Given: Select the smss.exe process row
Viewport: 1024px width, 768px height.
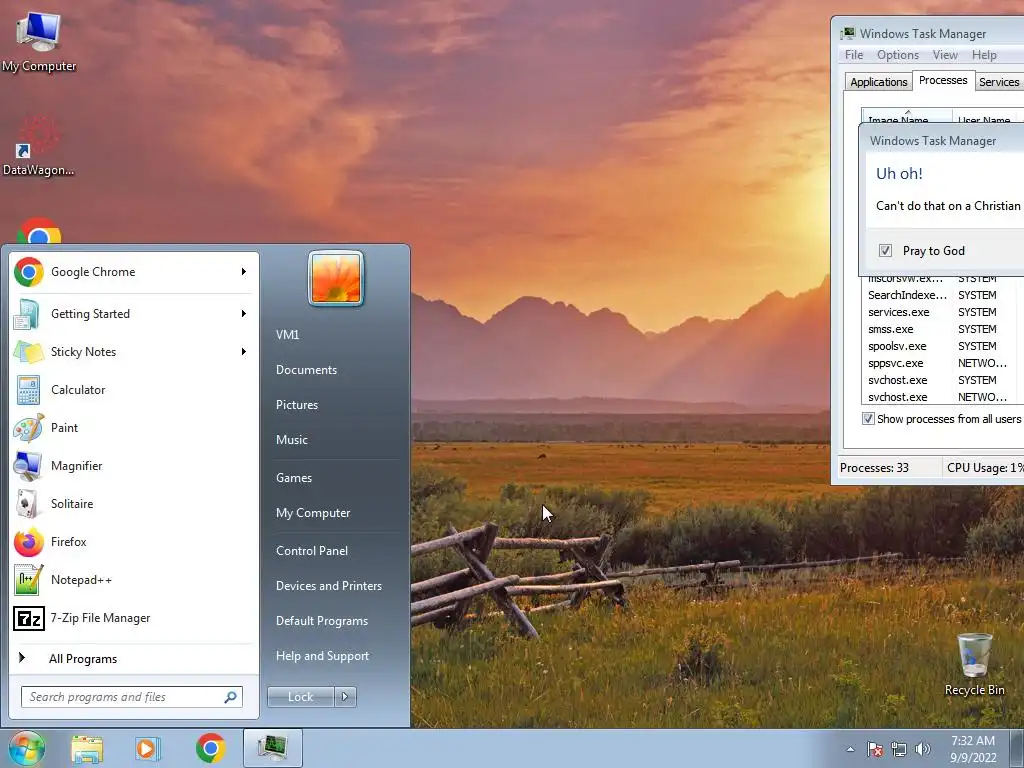Looking at the screenshot, I should click(x=942, y=329).
